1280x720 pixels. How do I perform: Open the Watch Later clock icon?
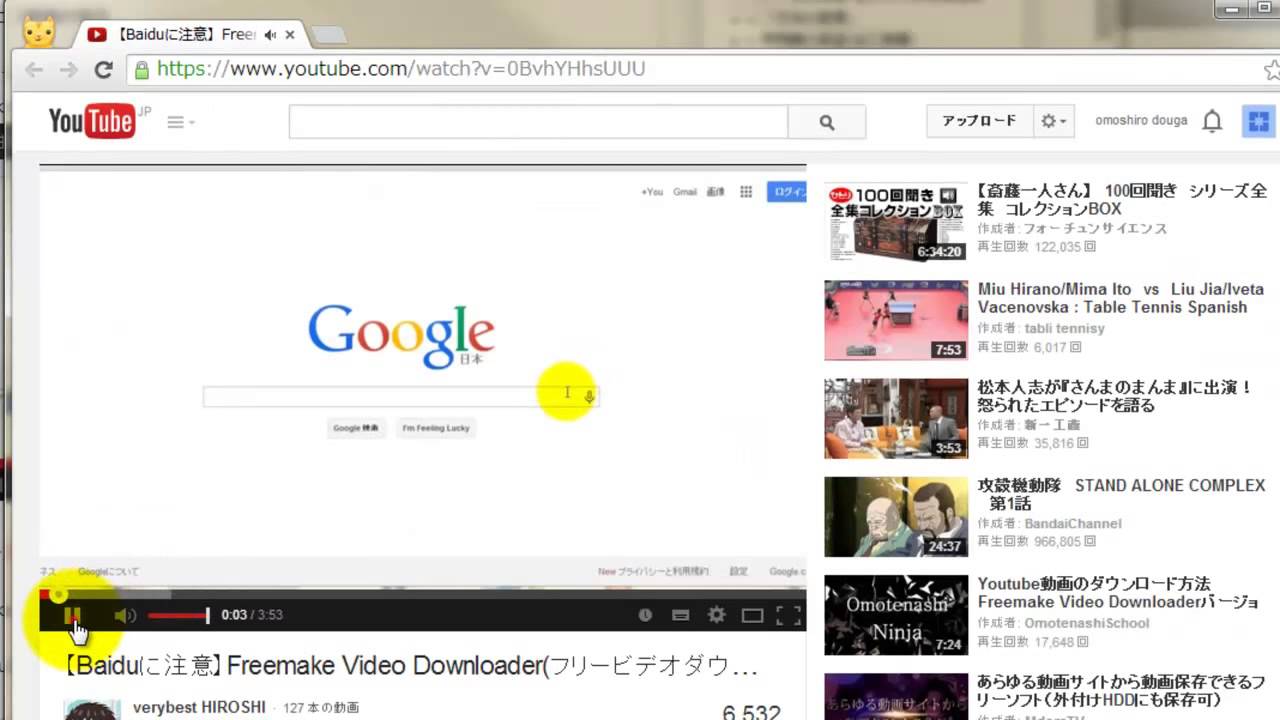[x=645, y=616]
